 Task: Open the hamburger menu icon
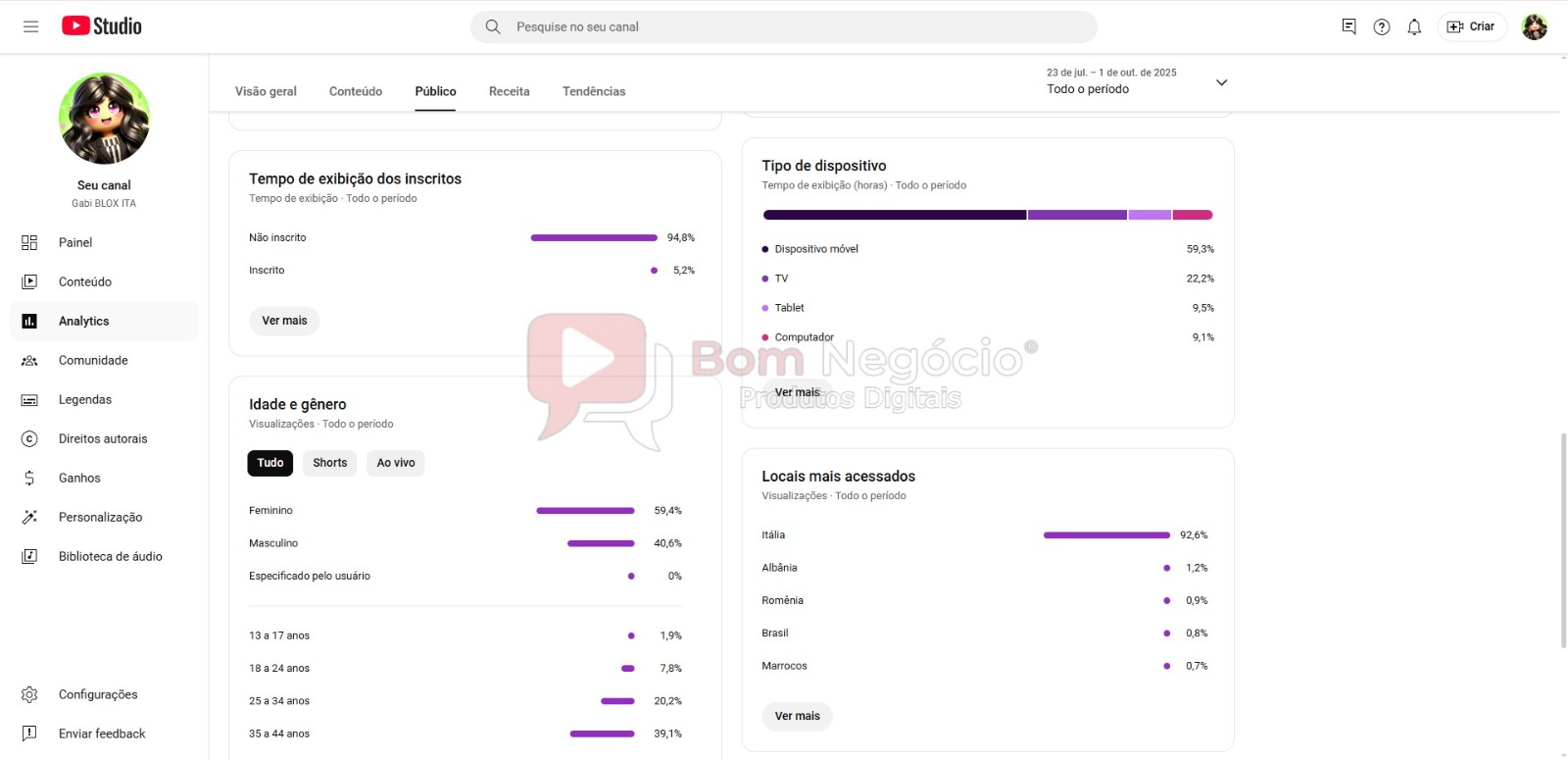[30, 26]
